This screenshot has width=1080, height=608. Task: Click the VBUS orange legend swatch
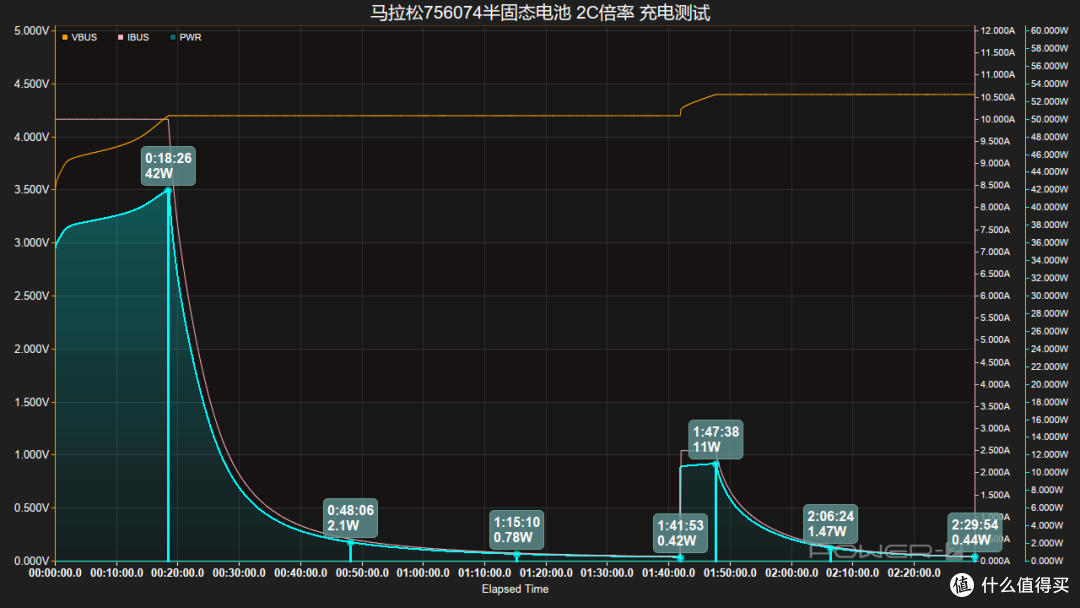pos(65,37)
